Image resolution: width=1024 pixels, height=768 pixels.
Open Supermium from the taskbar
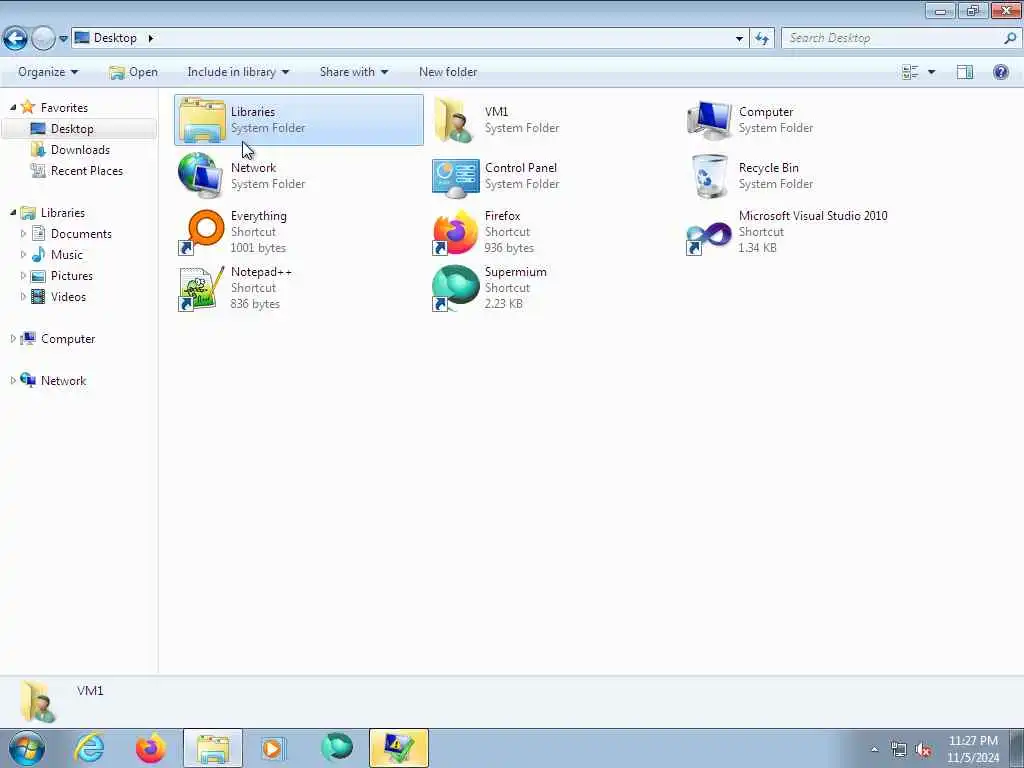click(337, 748)
